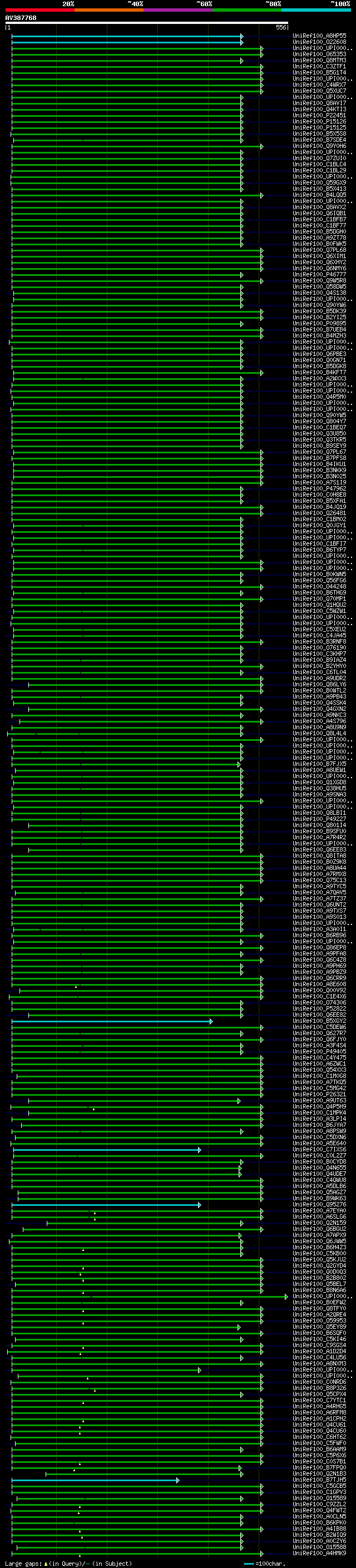
Task: Select hit UniRef100_O65353
Action: pyautogui.click(x=319, y=54)
